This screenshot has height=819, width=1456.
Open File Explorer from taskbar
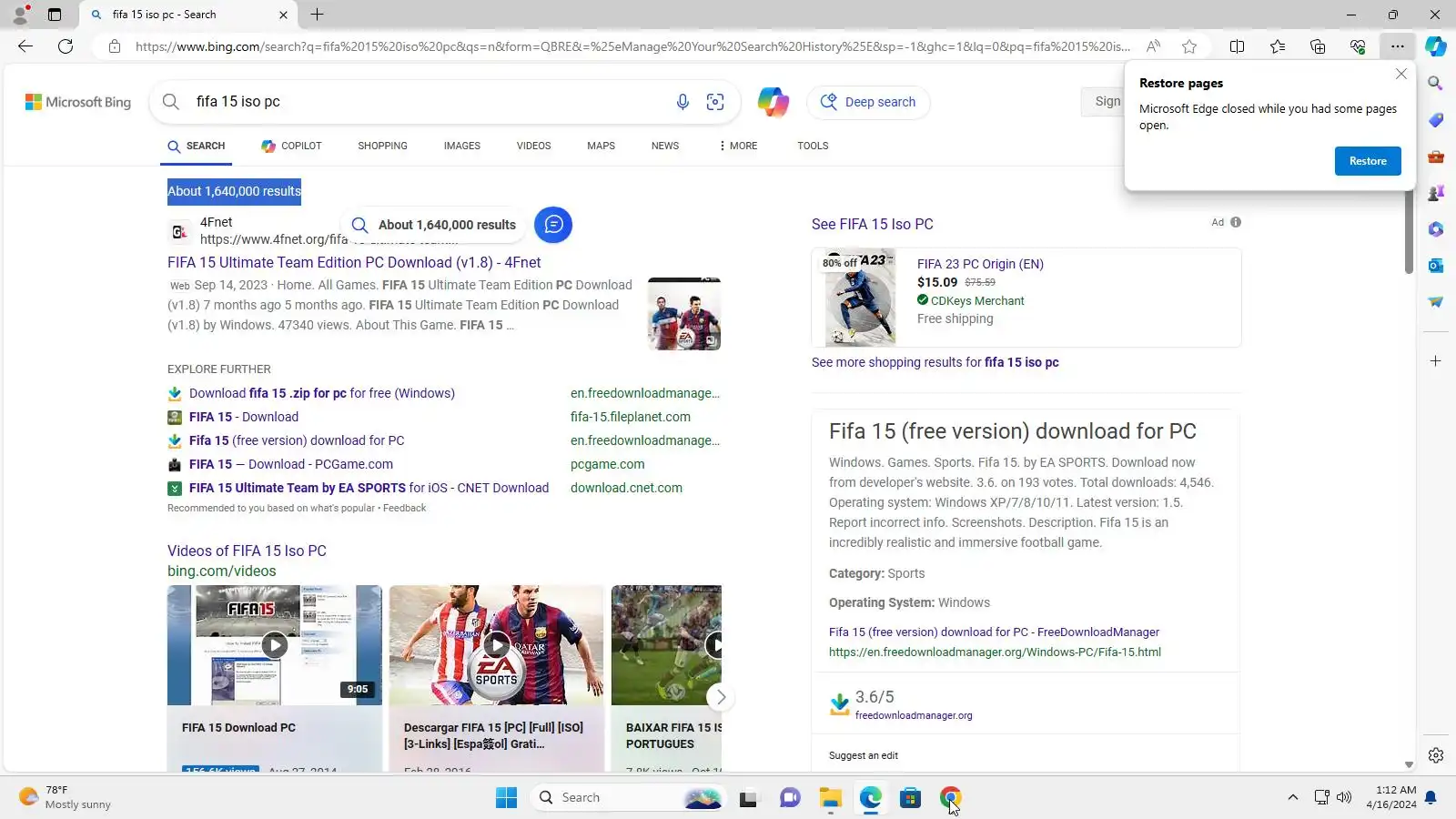pyautogui.click(x=830, y=798)
